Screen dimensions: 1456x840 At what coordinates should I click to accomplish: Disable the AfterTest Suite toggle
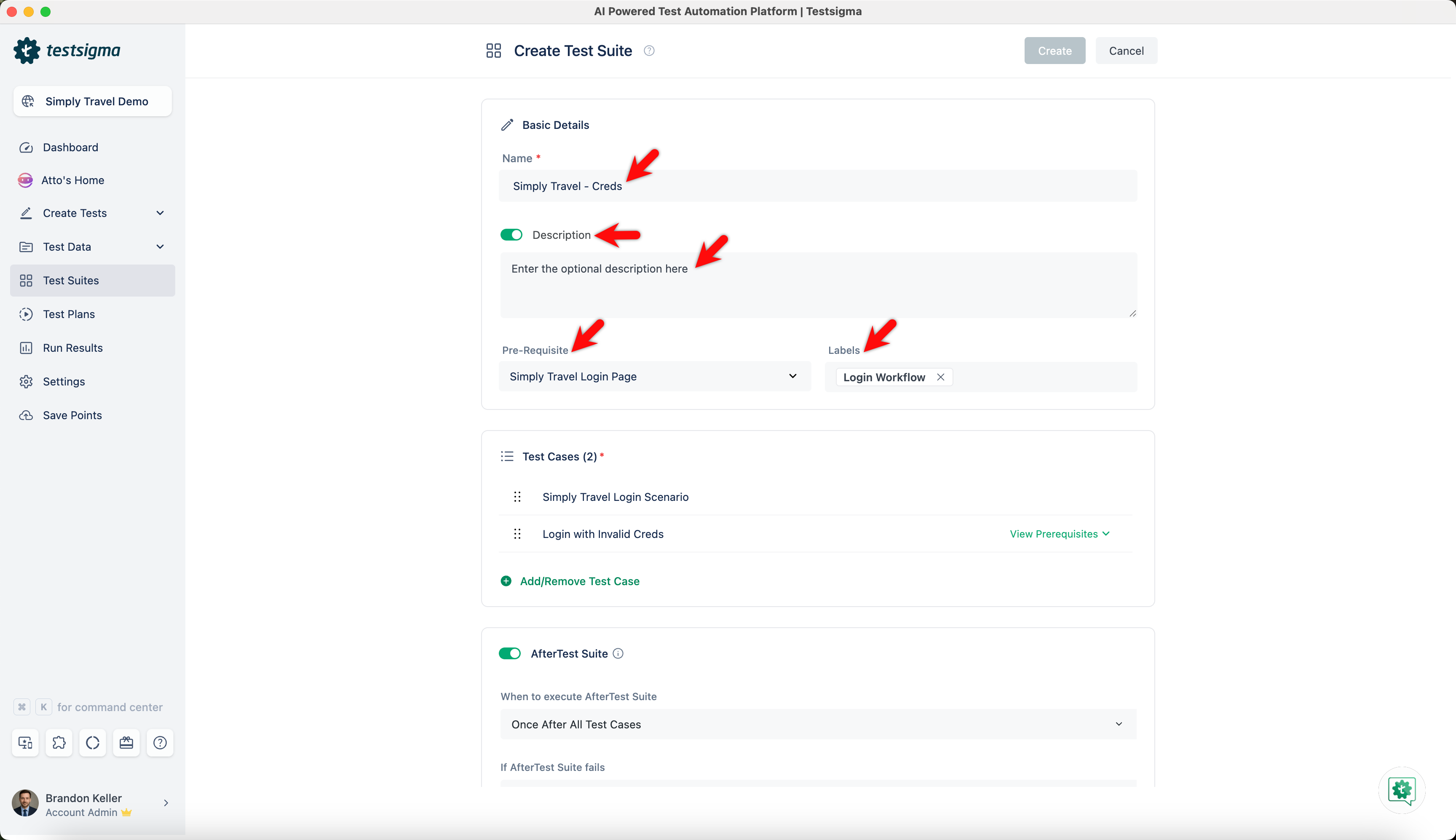(509, 654)
